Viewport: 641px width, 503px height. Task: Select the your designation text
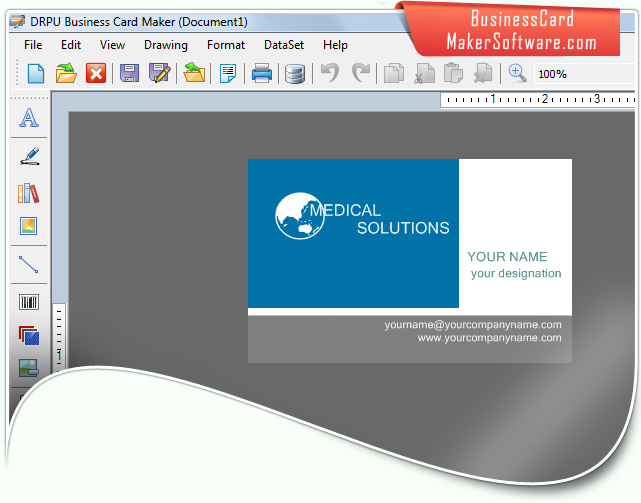coord(515,273)
